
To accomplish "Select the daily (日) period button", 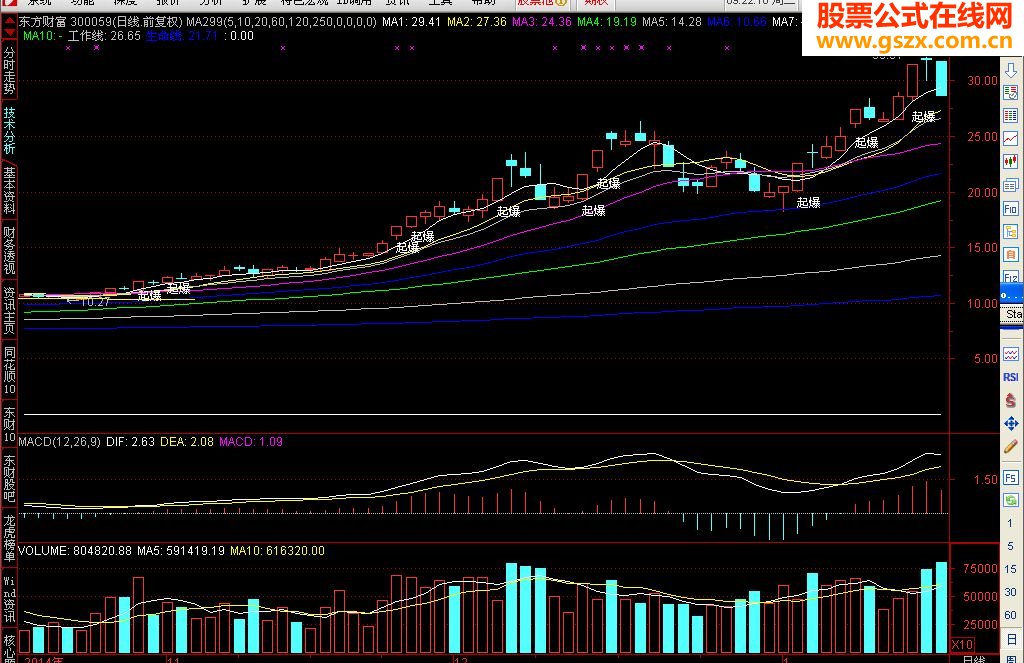I will click(1010, 638).
